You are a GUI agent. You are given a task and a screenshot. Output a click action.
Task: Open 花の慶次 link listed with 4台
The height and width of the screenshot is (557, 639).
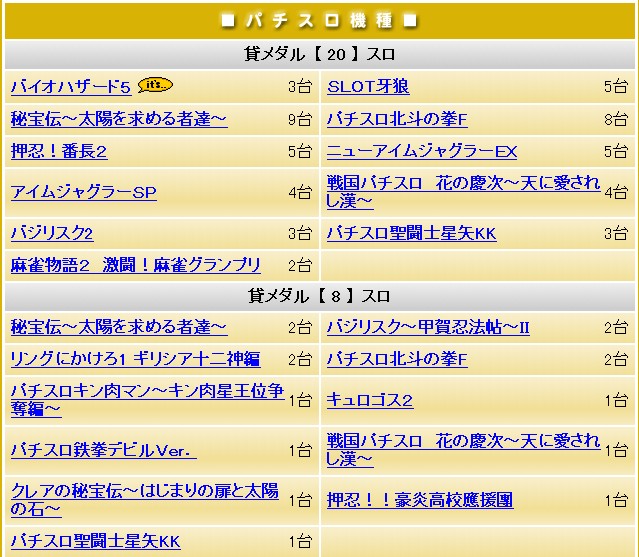tap(463, 192)
